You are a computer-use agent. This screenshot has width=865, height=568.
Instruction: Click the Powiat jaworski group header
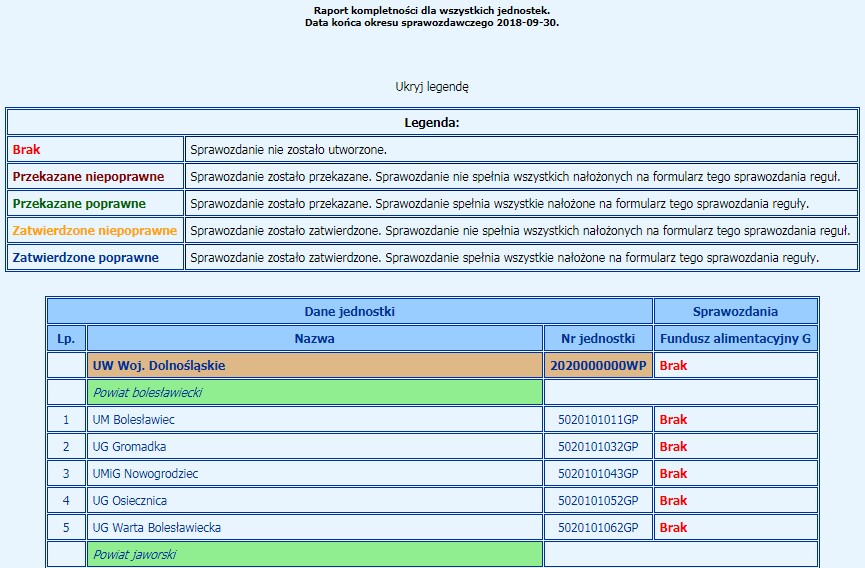click(x=134, y=554)
